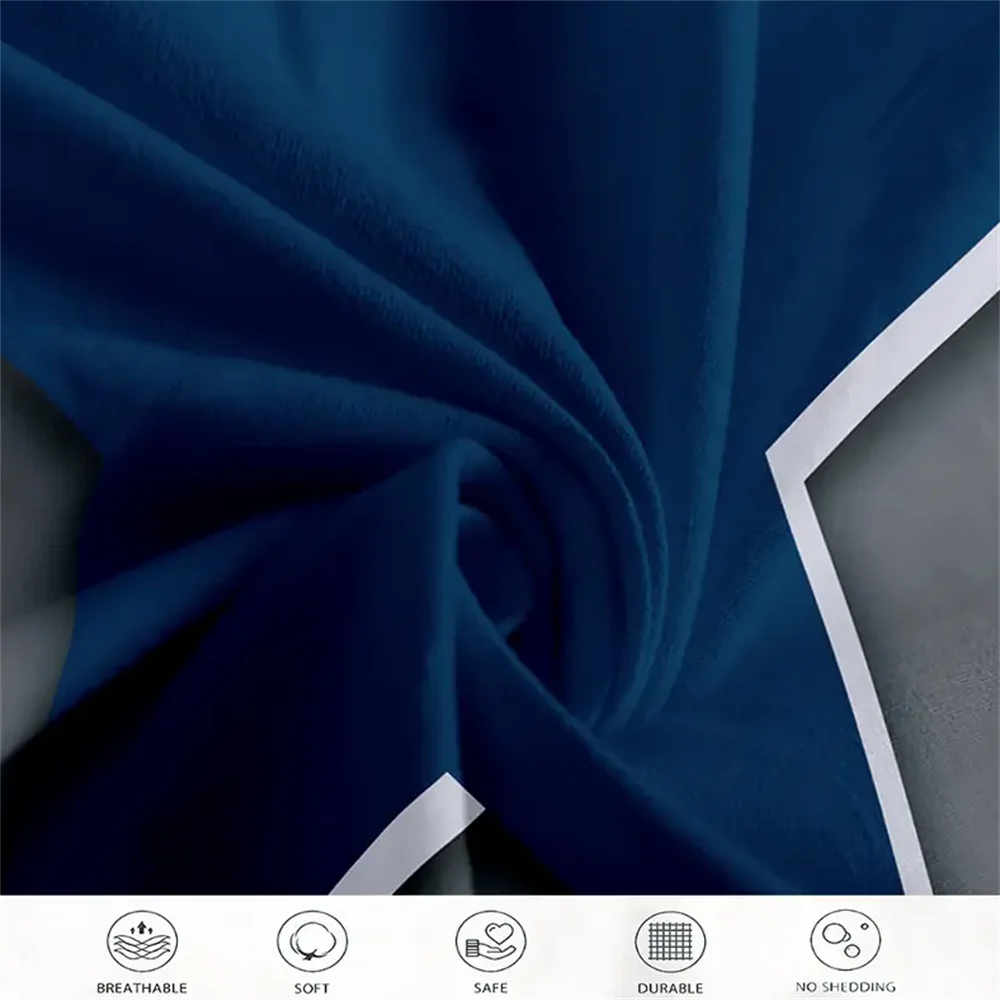
Task: Click the Durable woven-grid icon
Action: [670, 941]
